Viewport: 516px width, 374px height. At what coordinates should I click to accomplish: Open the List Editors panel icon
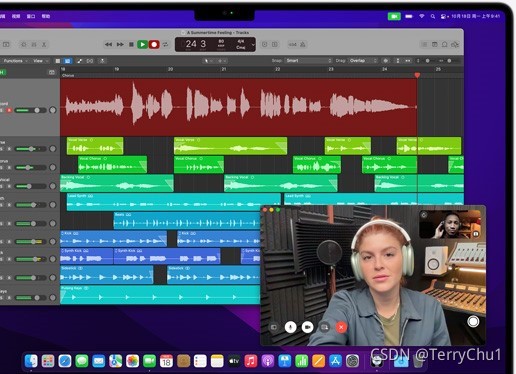pyautogui.click(x=424, y=44)
